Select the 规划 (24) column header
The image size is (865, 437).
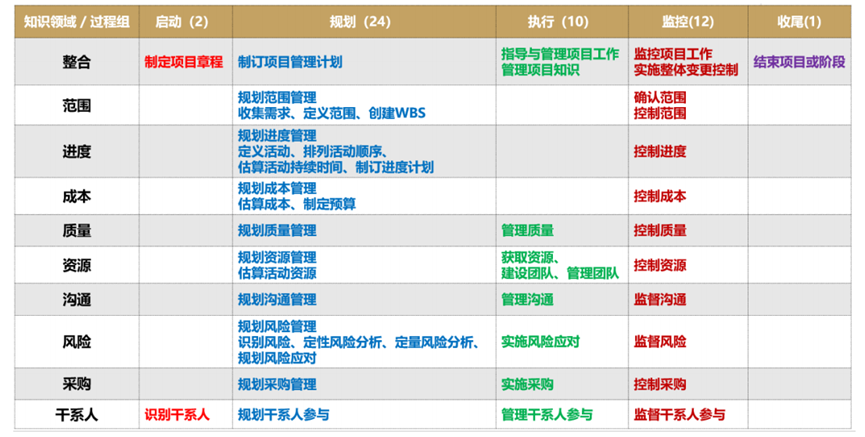pos(363,21)
